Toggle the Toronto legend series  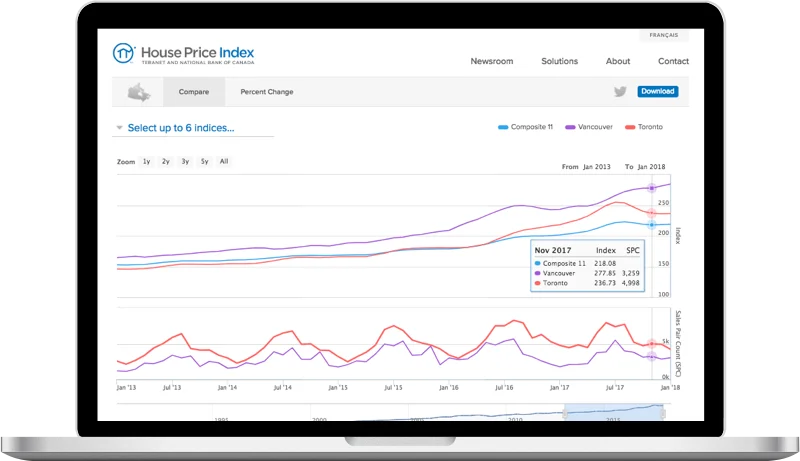[x=643, y=127]
